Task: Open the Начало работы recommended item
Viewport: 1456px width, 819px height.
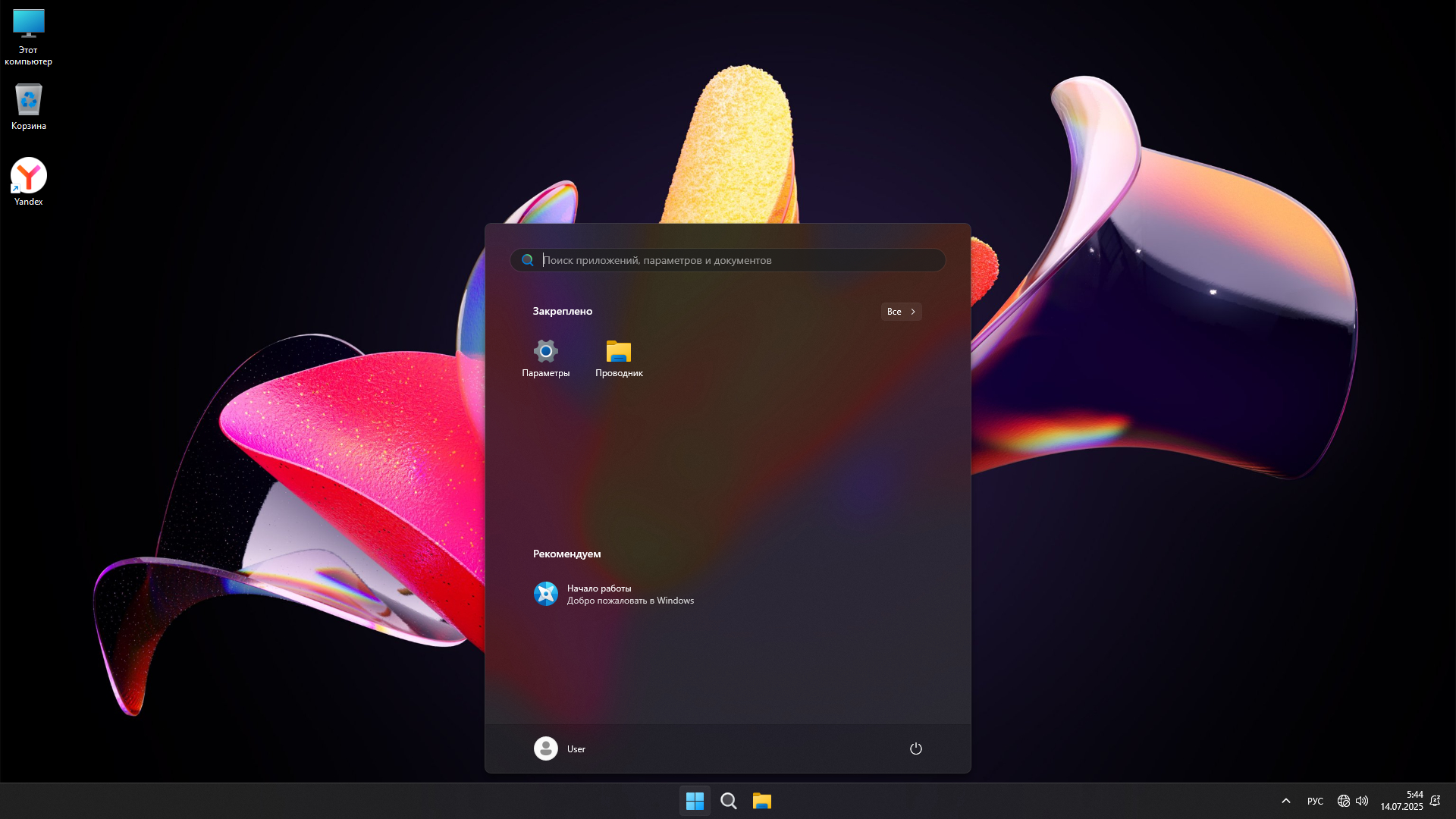Action: pyautogui.click(x=613, y=594)
